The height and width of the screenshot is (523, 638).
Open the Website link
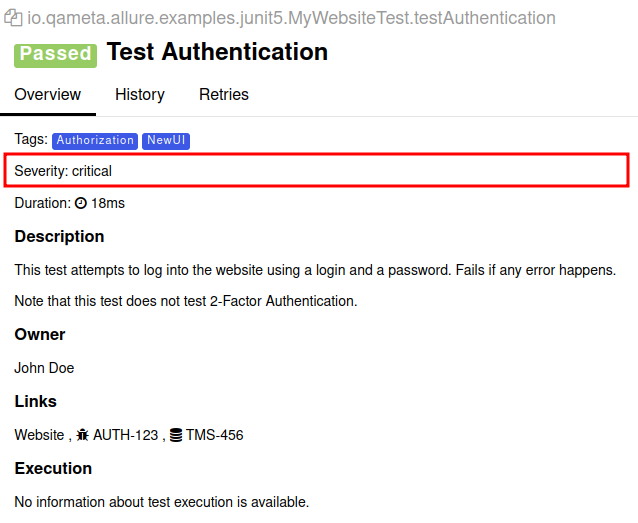[x=40, y=435]
